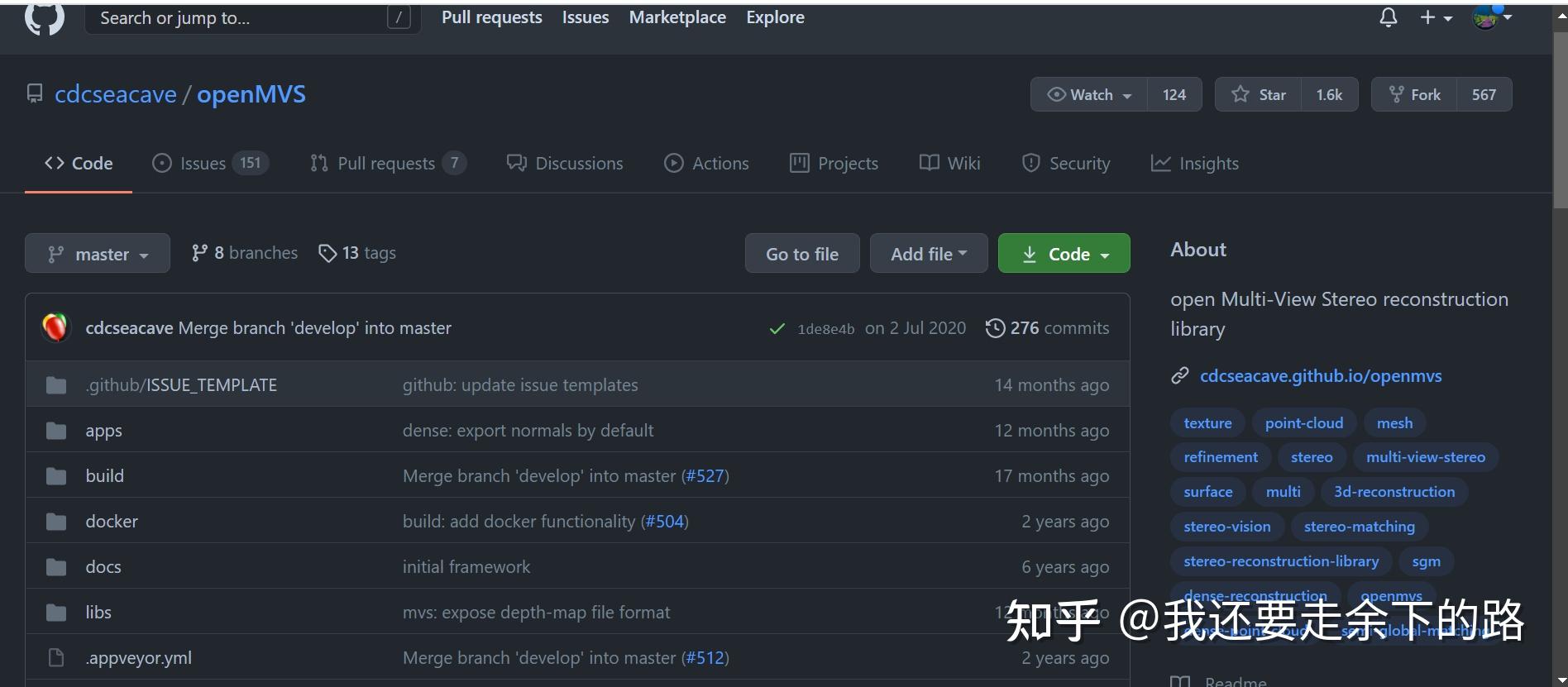The width and height of the screenshot is (1568, 687).
Task: Expand the green Code download dropdown
Action: 1064,254
